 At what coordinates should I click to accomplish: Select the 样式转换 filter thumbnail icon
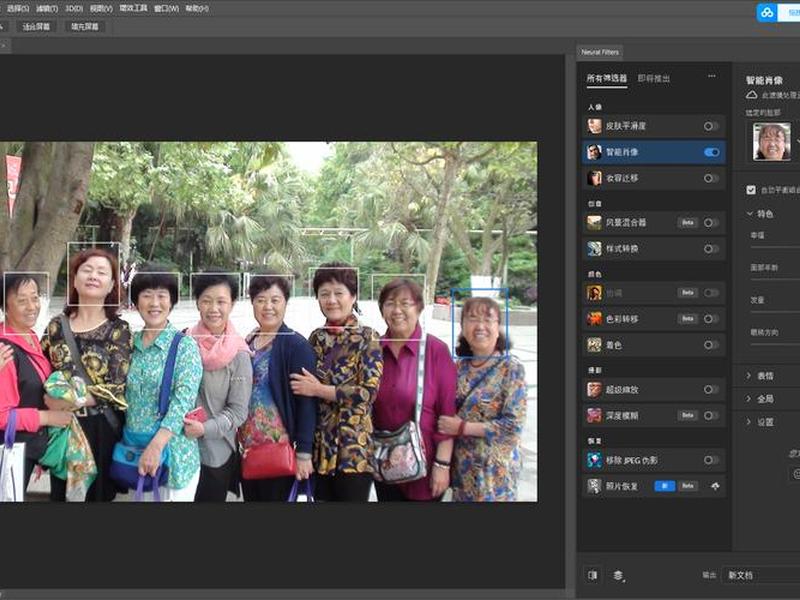594,248
